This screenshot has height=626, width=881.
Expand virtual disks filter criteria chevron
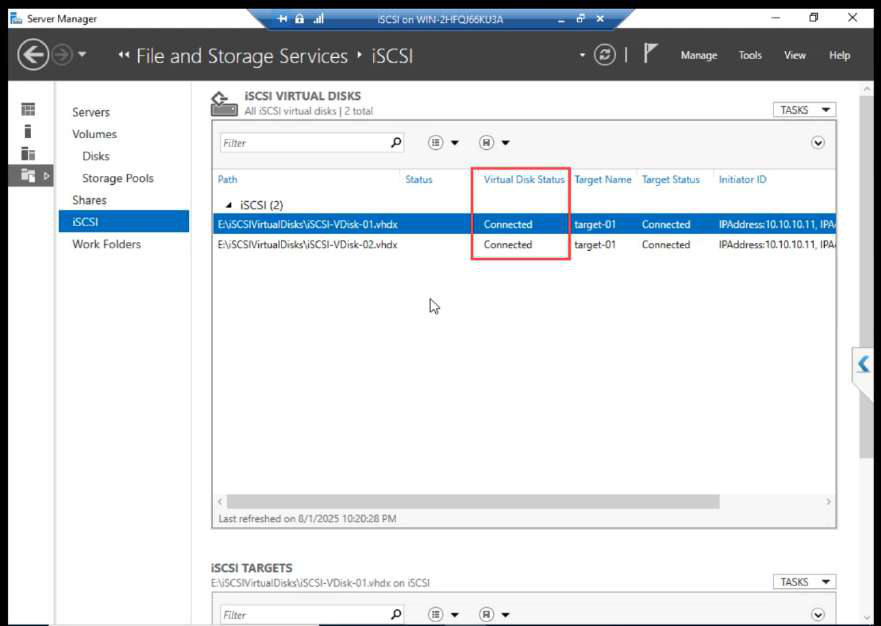coord(818,143)
